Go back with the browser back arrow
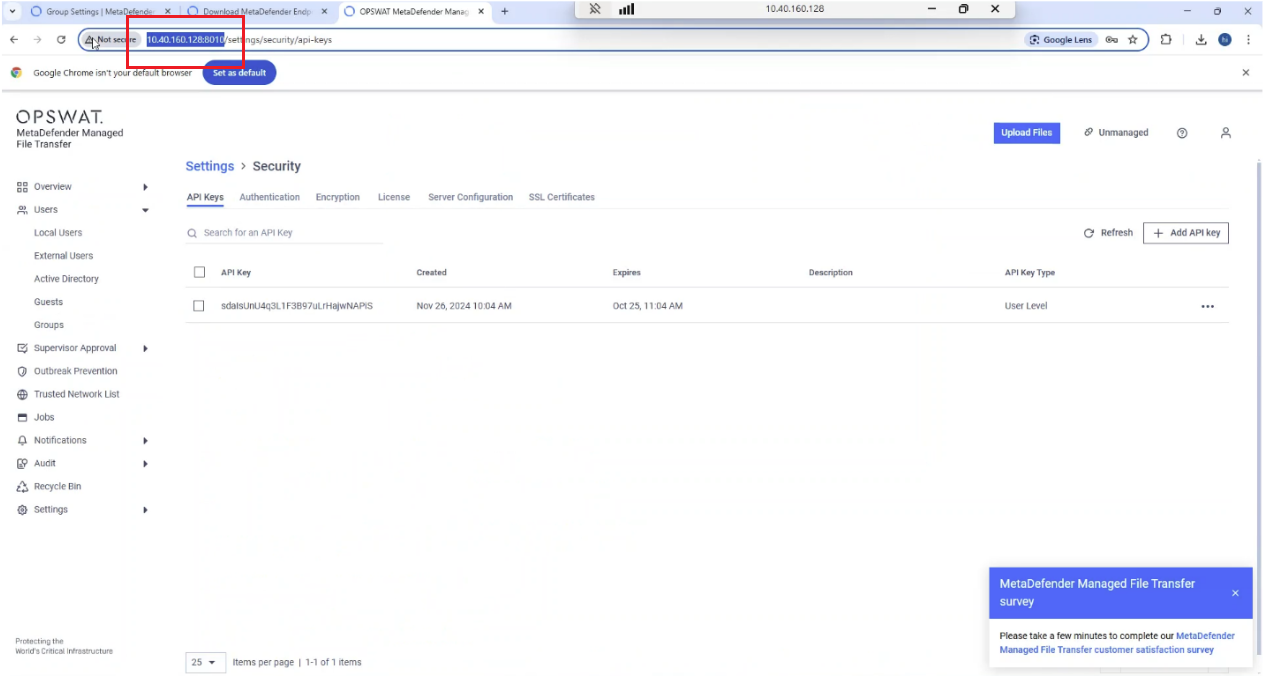The image size is (1267, 679). pos(14,40)
